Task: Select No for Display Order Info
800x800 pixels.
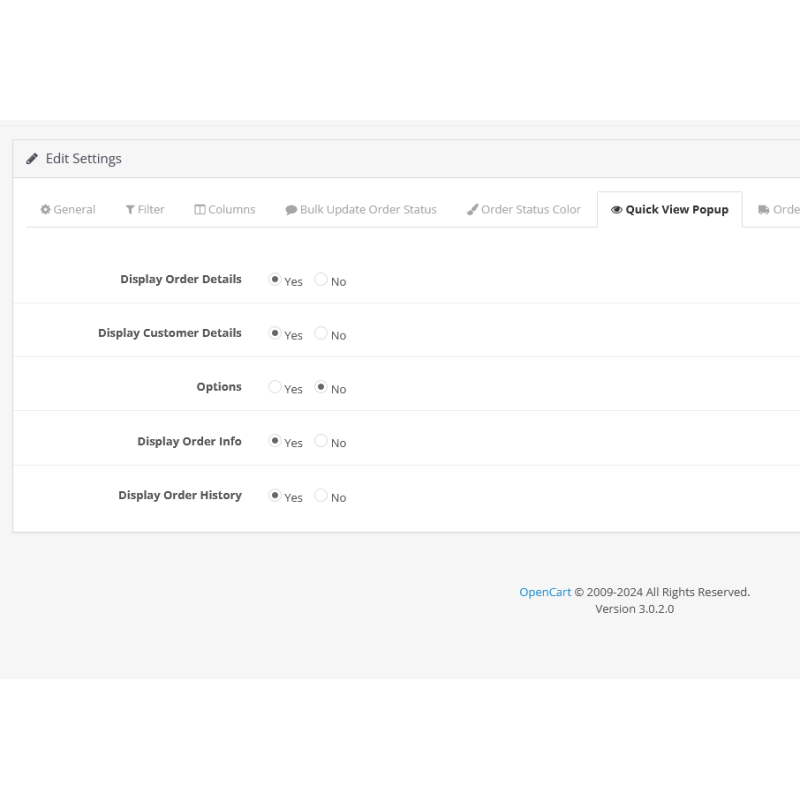Action: [320, 440]
